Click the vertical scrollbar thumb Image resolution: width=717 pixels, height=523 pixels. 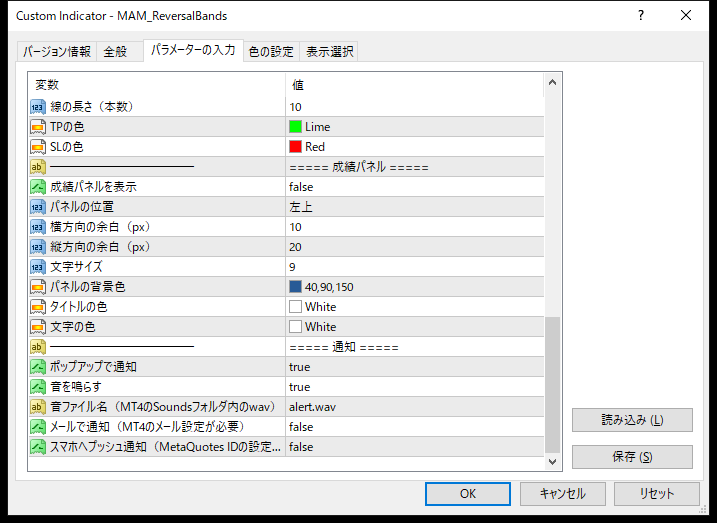coord(552,385)
